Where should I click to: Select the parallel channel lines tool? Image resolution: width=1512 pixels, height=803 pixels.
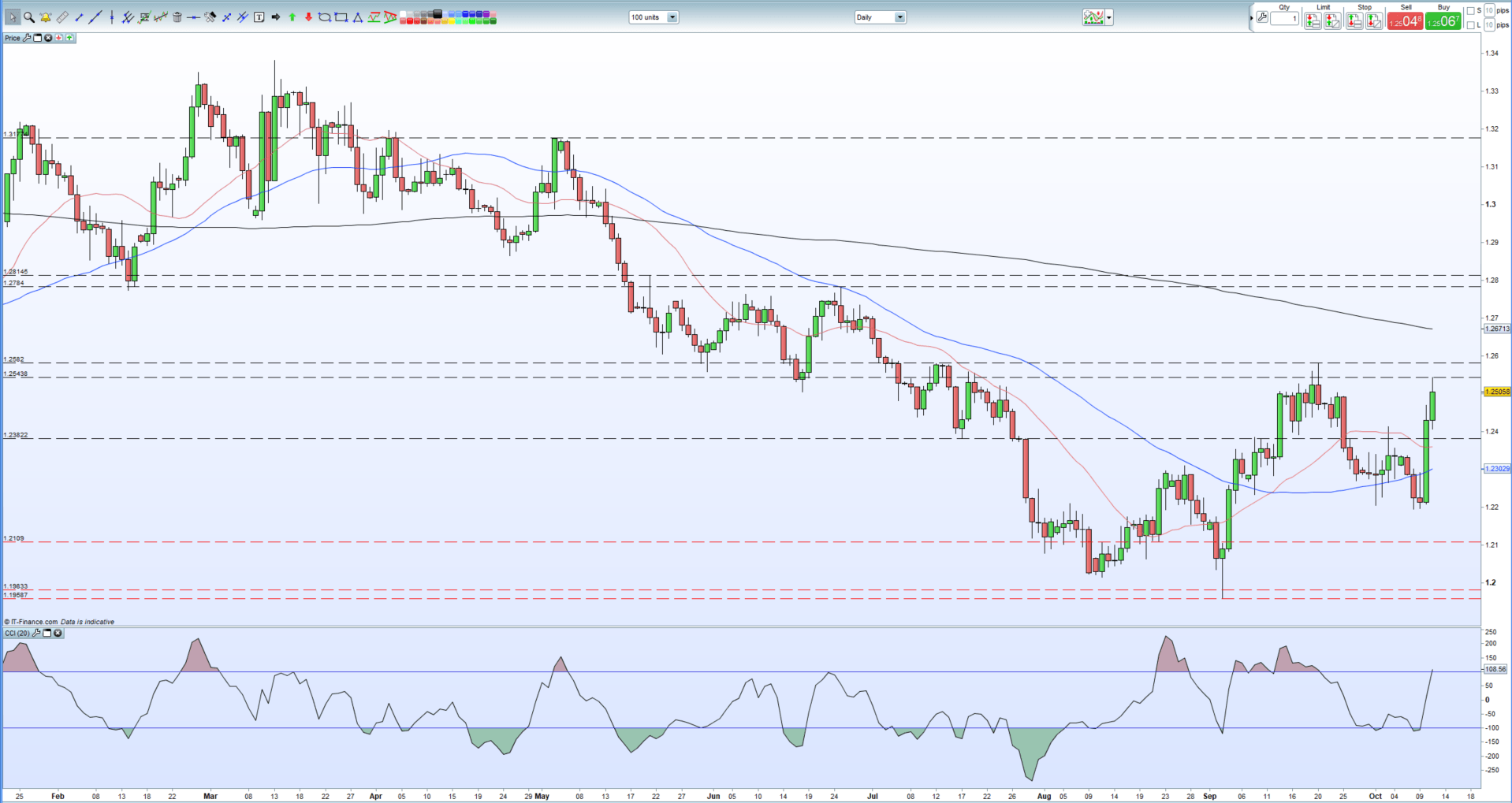click(x=128, y=17)
